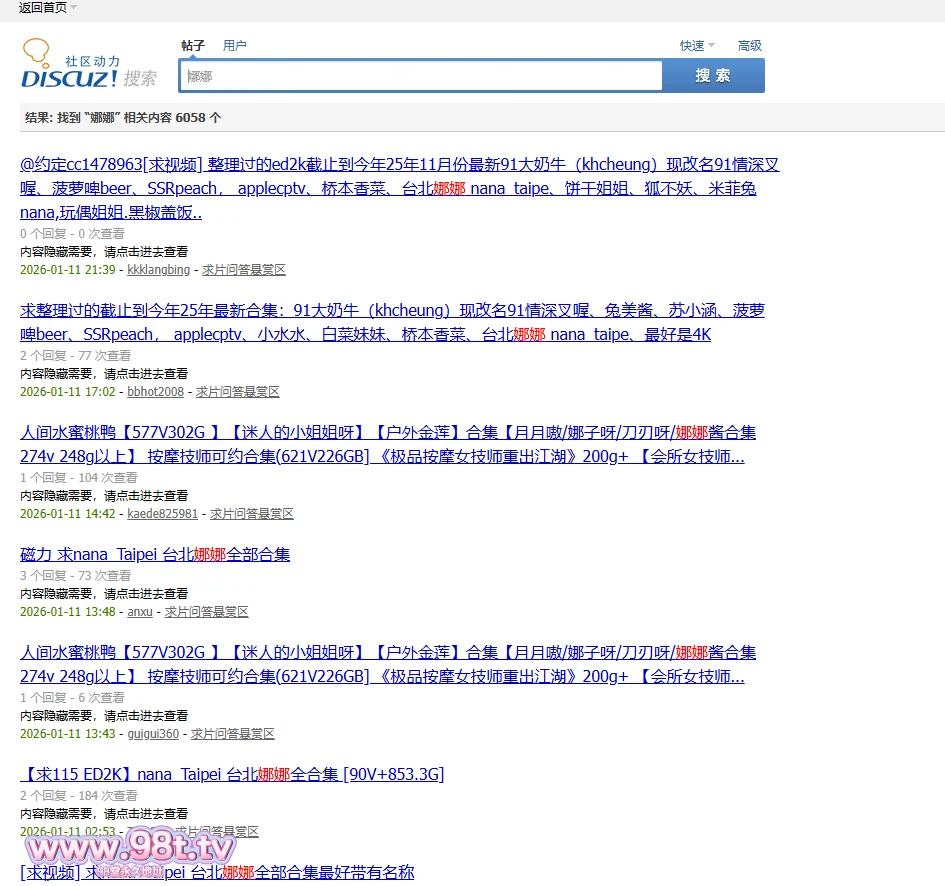This screenshot has width=945, height=886.
Task: Switch to the 用户 search tab
Action: (x=235, y=45)
